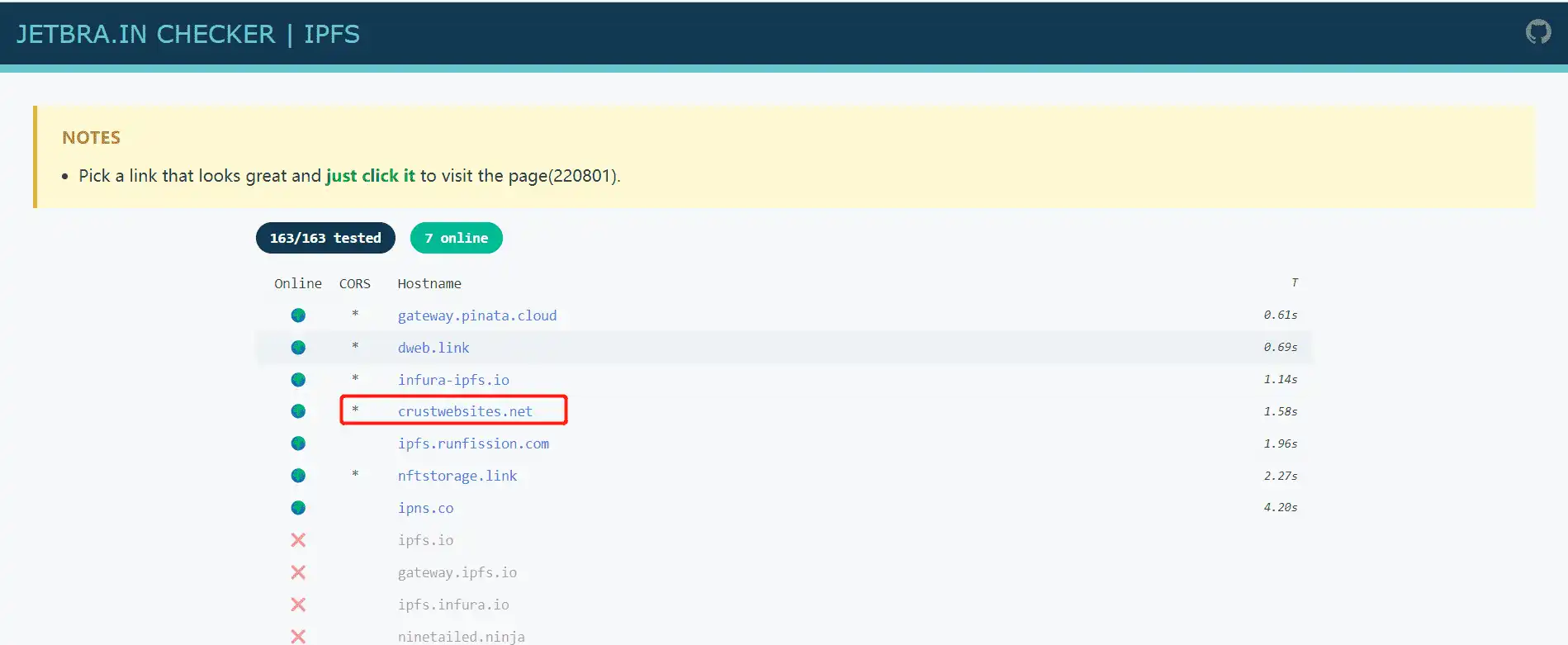Click the NOTES heading

tap(91, 138)
